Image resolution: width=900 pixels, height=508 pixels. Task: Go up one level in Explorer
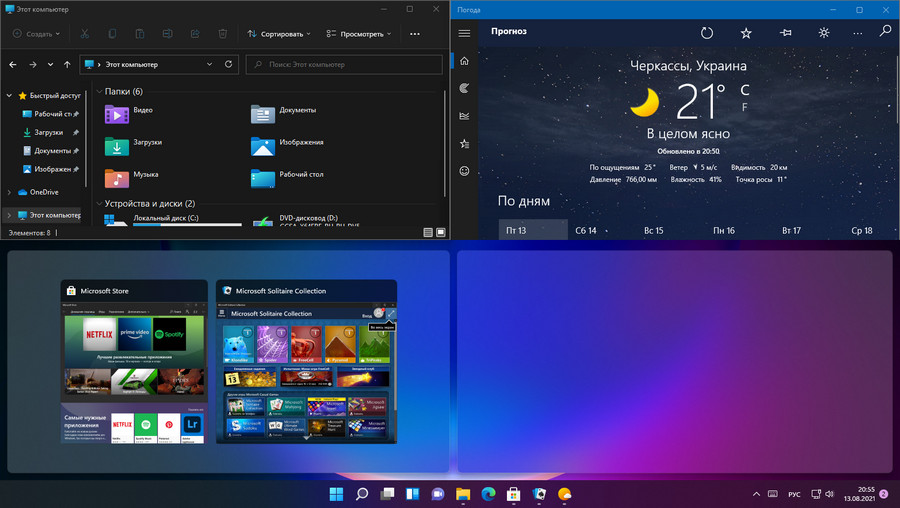click(x=67, y=64)
